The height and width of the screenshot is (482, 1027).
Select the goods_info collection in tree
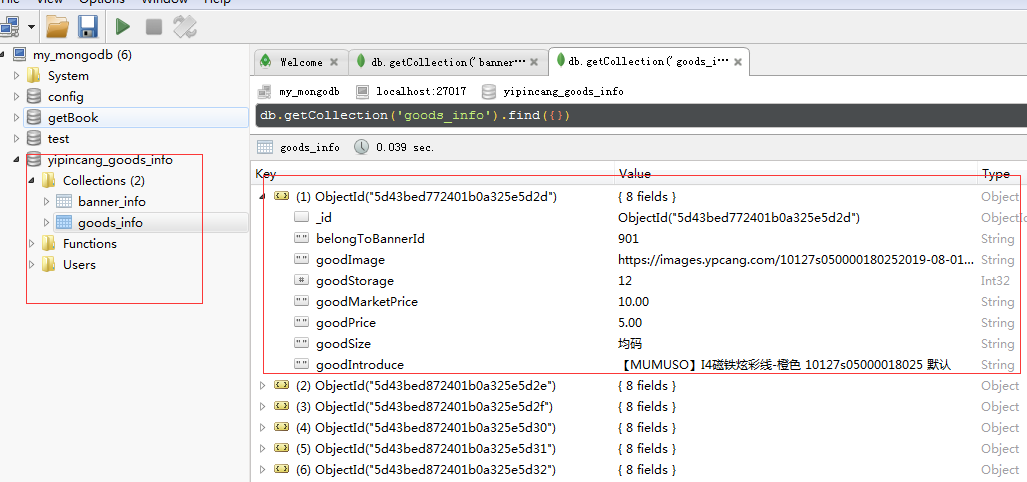point(110,223)
